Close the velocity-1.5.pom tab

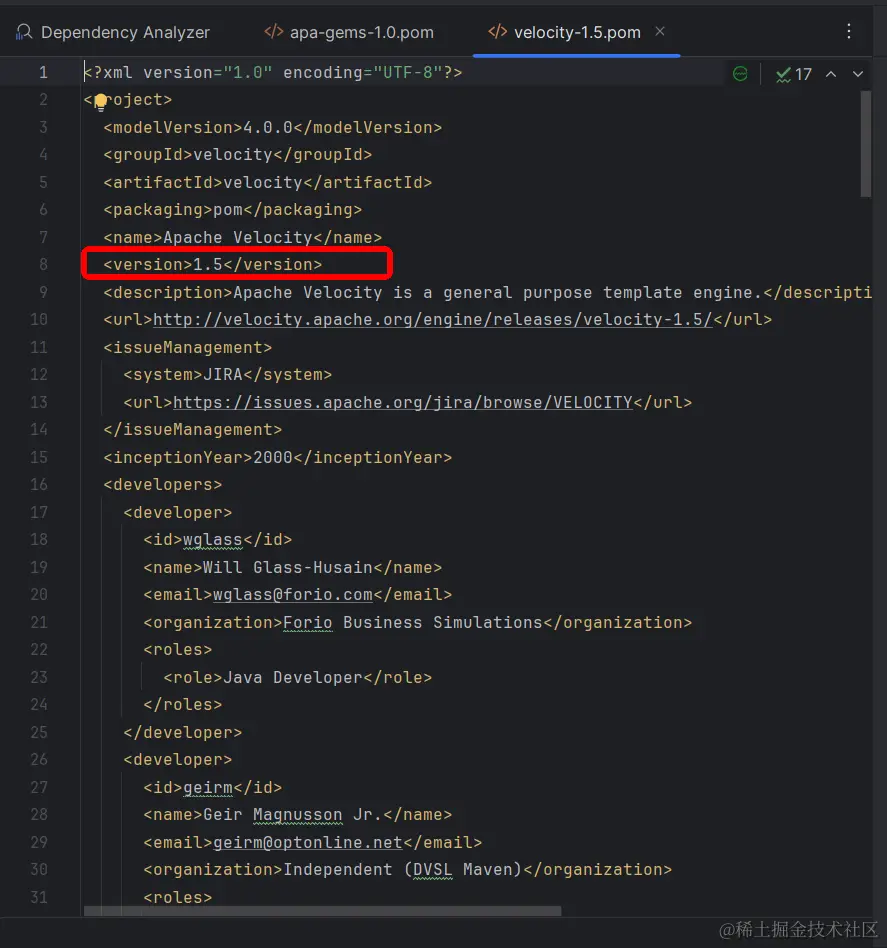pyautogui.click(x=660, y=31)
